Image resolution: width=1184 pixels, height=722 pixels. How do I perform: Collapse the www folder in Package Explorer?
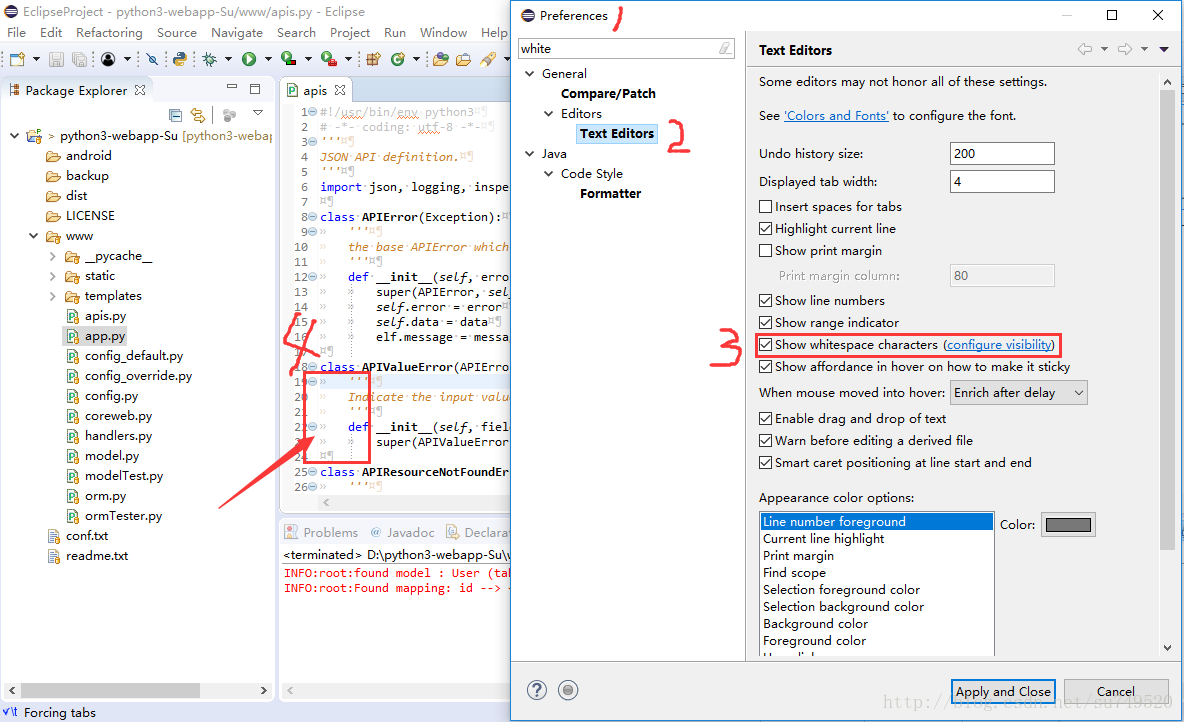[x=33, y=236]
